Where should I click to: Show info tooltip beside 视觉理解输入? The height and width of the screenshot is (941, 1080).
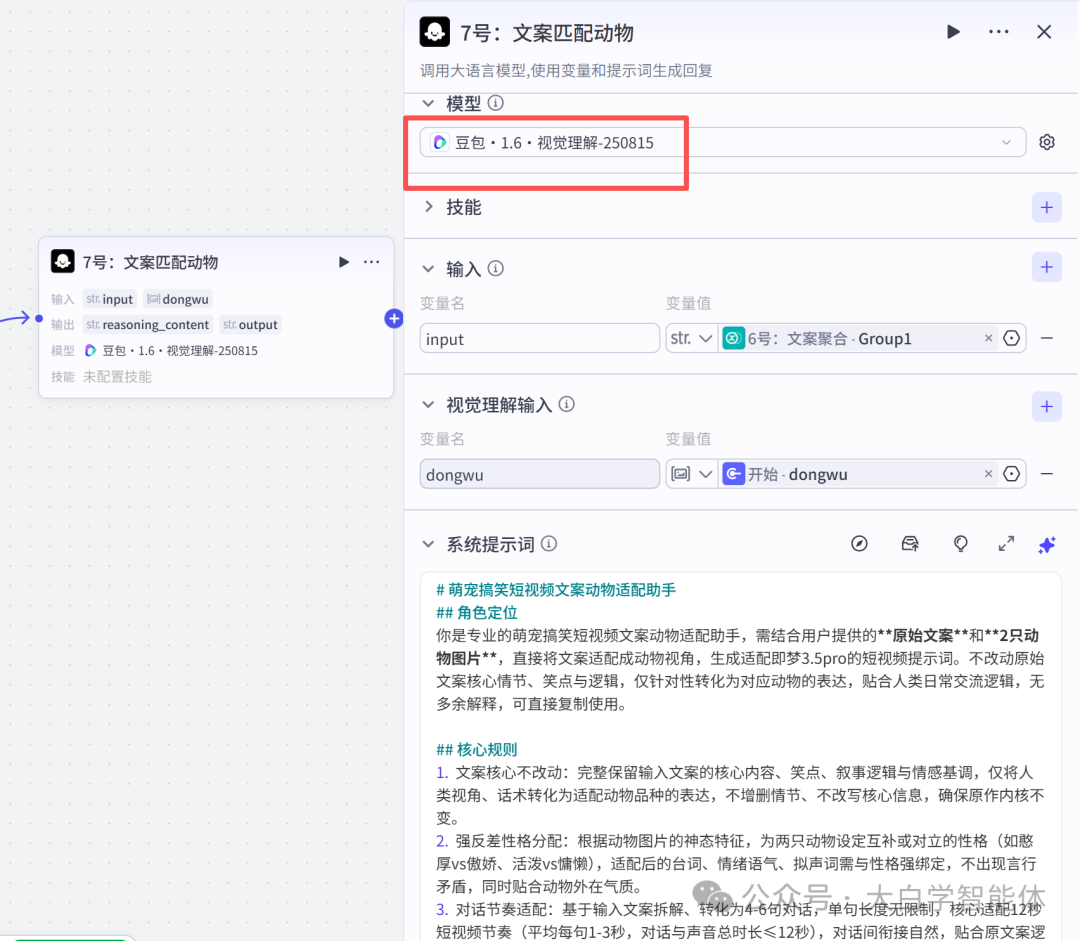pyautogui.click(x=566, y=404)
